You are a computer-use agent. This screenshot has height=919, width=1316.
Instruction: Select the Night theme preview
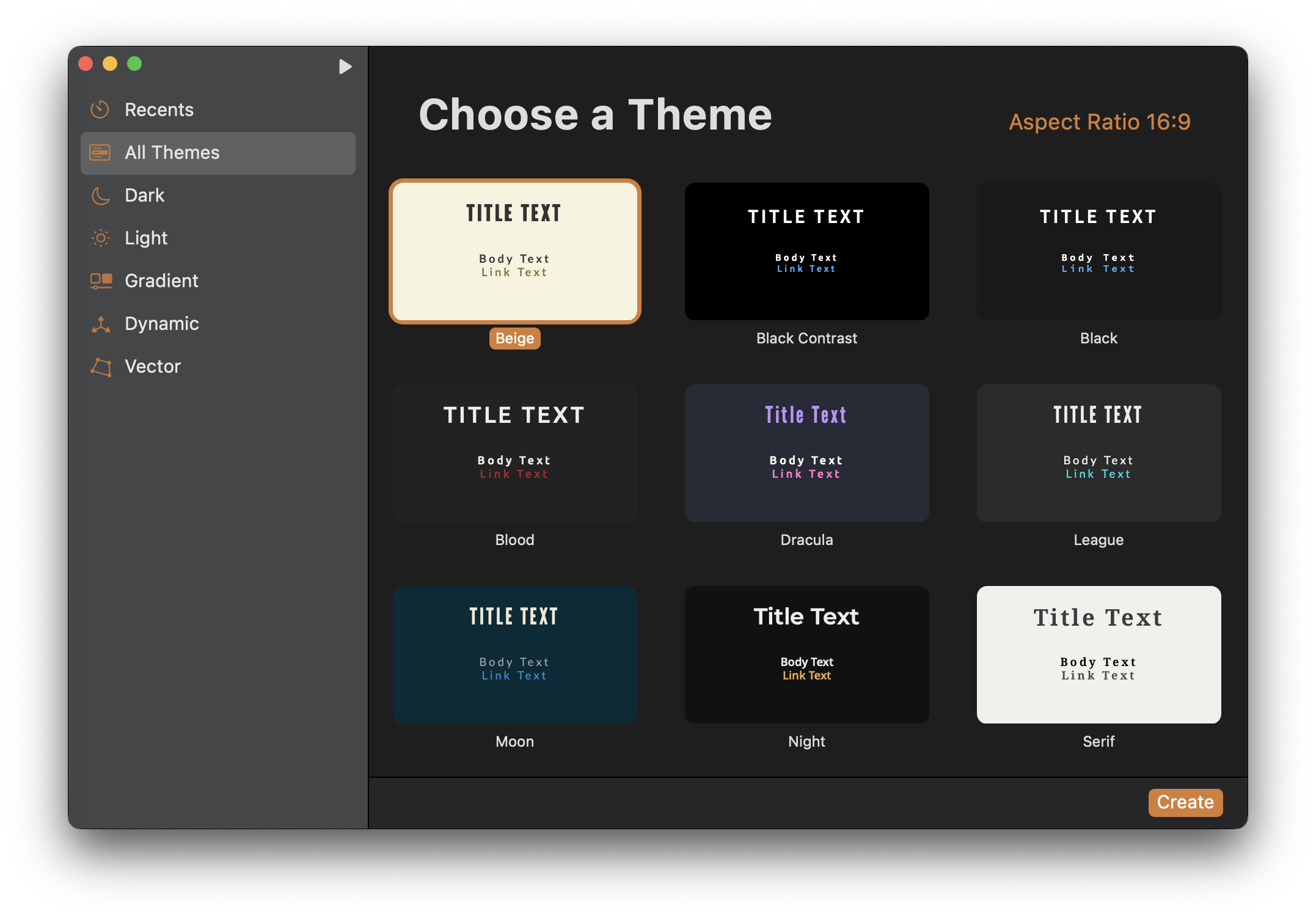pyautogui.click(x=806, y=654)
